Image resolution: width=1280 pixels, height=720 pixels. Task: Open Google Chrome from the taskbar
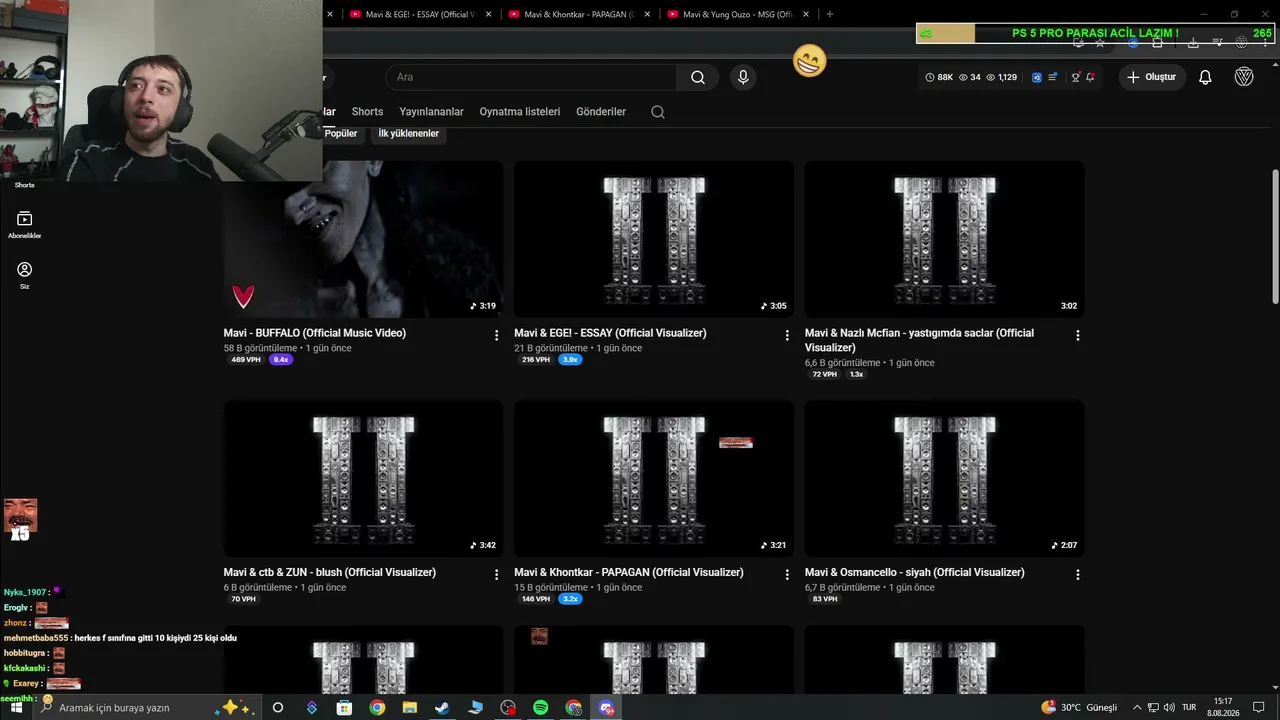(x=377, y=708)
